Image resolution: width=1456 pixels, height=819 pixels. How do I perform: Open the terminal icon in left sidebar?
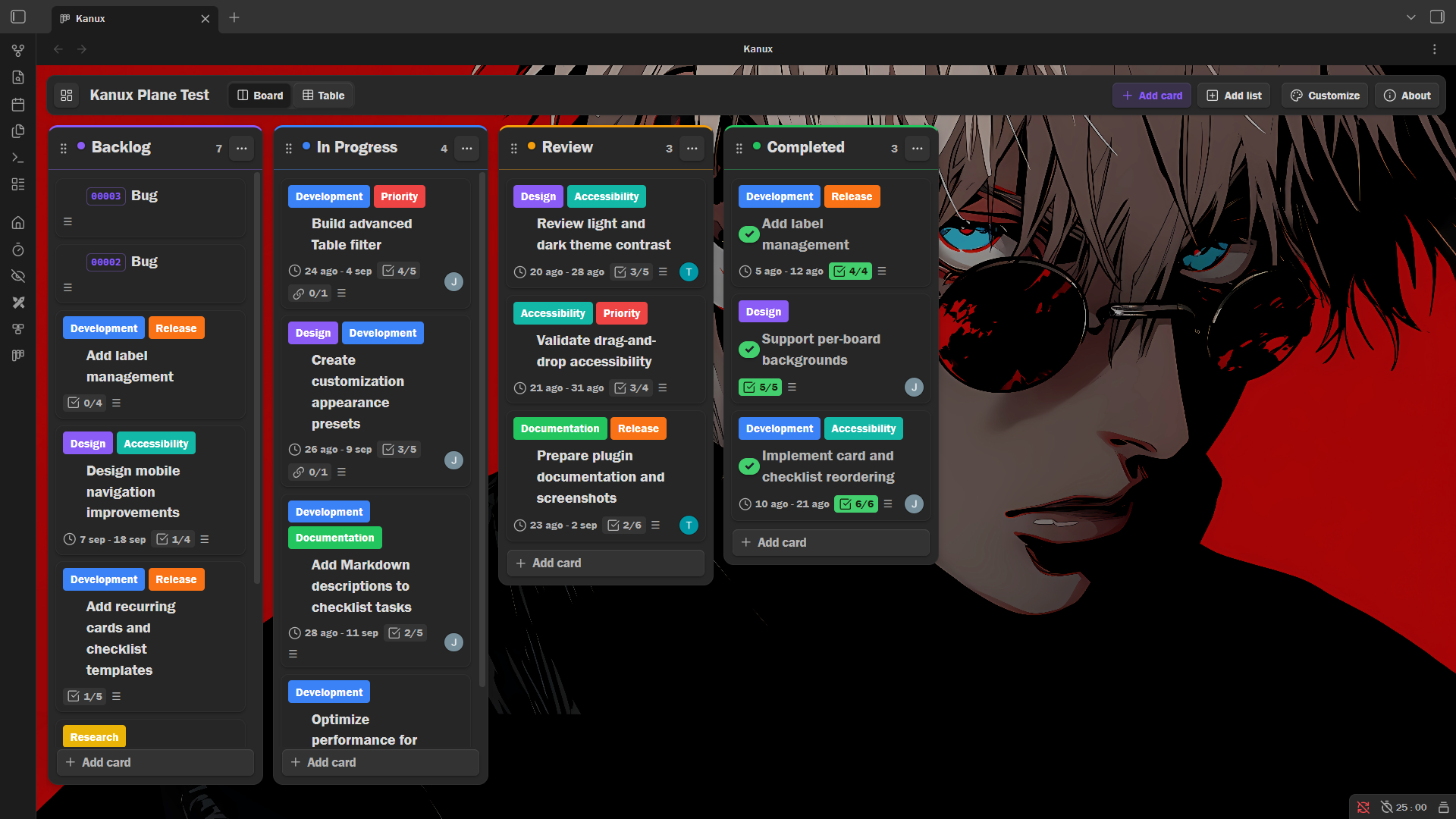pyautogui.click(x=18, y=158)
